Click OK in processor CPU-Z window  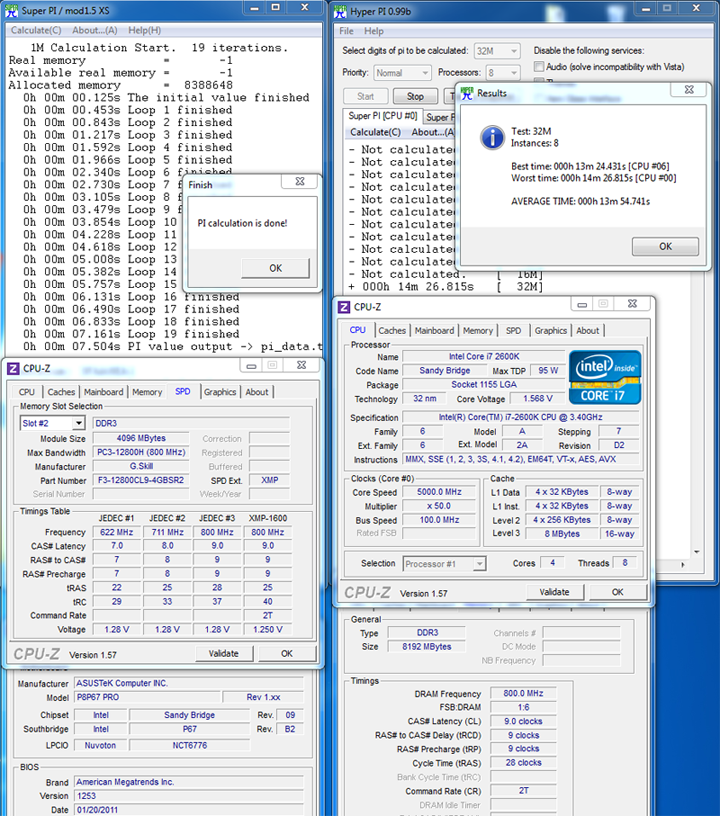point(618,592)
